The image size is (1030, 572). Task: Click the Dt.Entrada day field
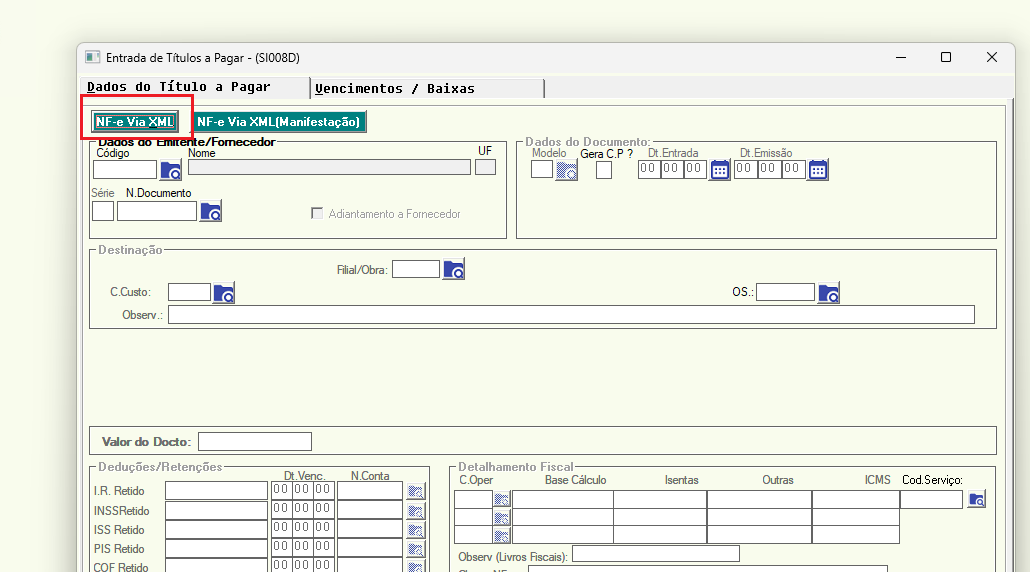click(648, 169)
